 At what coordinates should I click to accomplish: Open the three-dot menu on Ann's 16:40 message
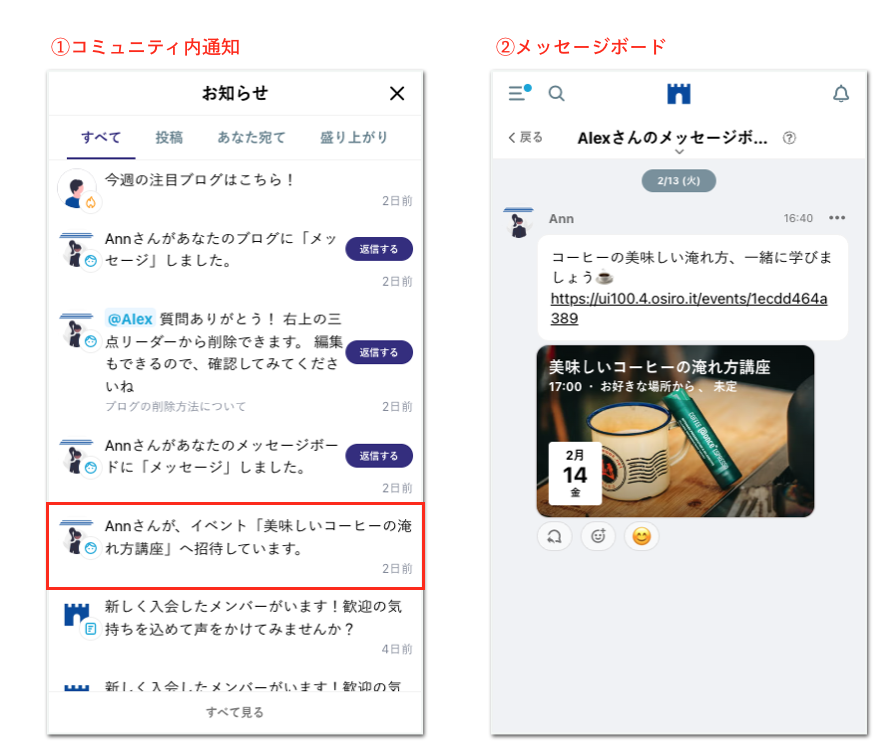pos(837,217)
